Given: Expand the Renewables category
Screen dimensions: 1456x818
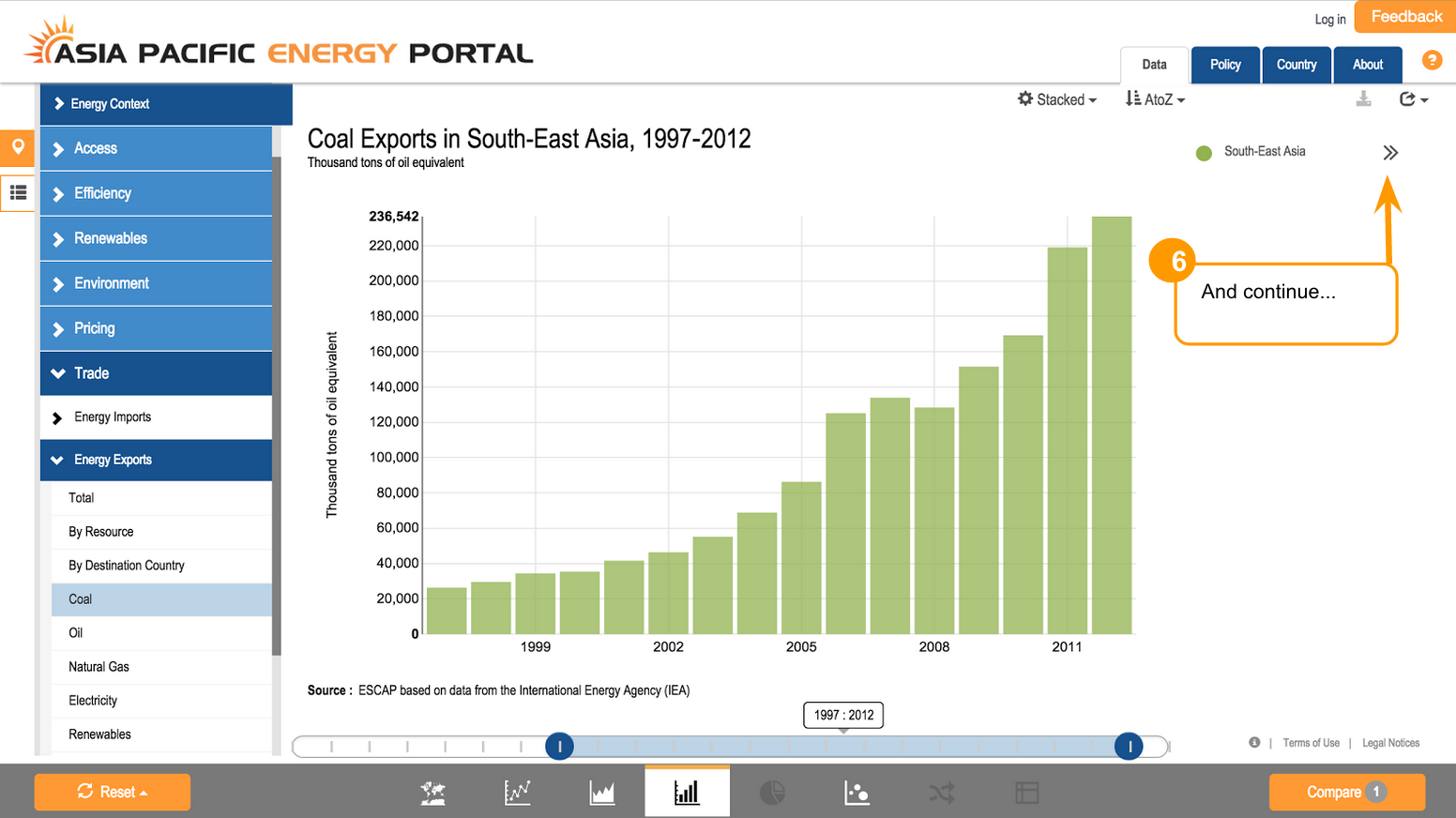Looking at the screenshot, I should pos(111,238).
